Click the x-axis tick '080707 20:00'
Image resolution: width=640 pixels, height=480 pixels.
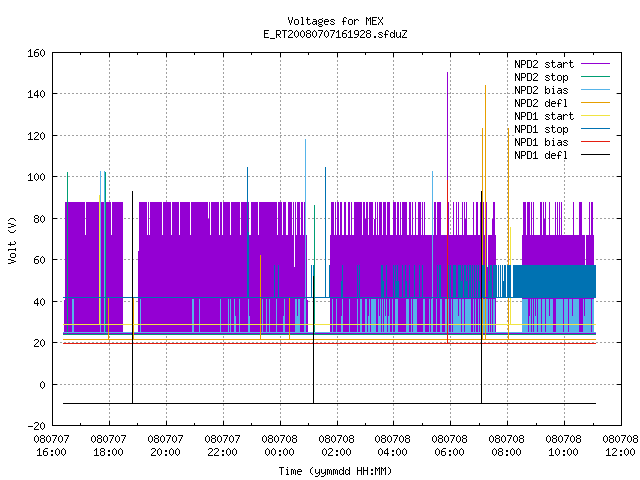[165, 446]
